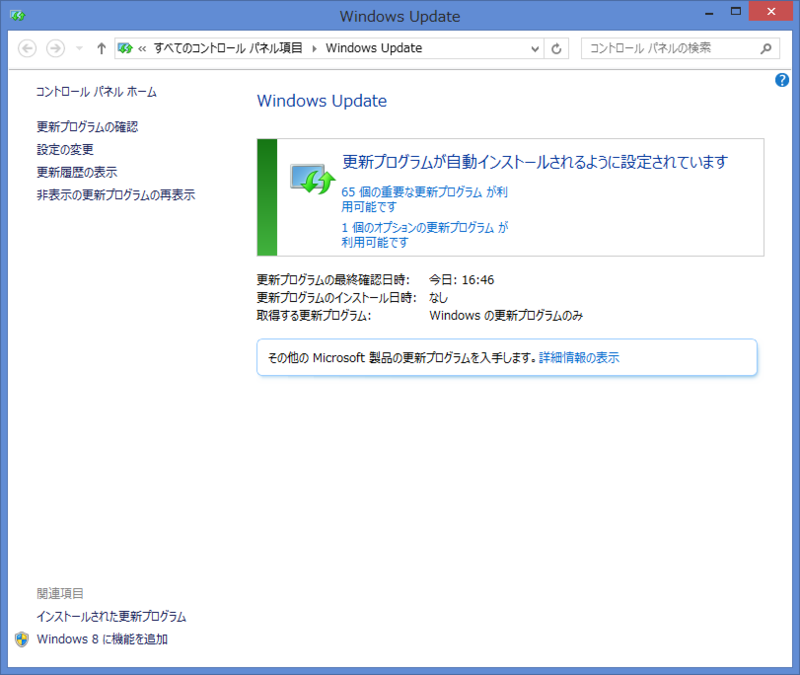The image size is (800, 675).
Task: Click the Back navigation arrow
Action: coord(27,48)
